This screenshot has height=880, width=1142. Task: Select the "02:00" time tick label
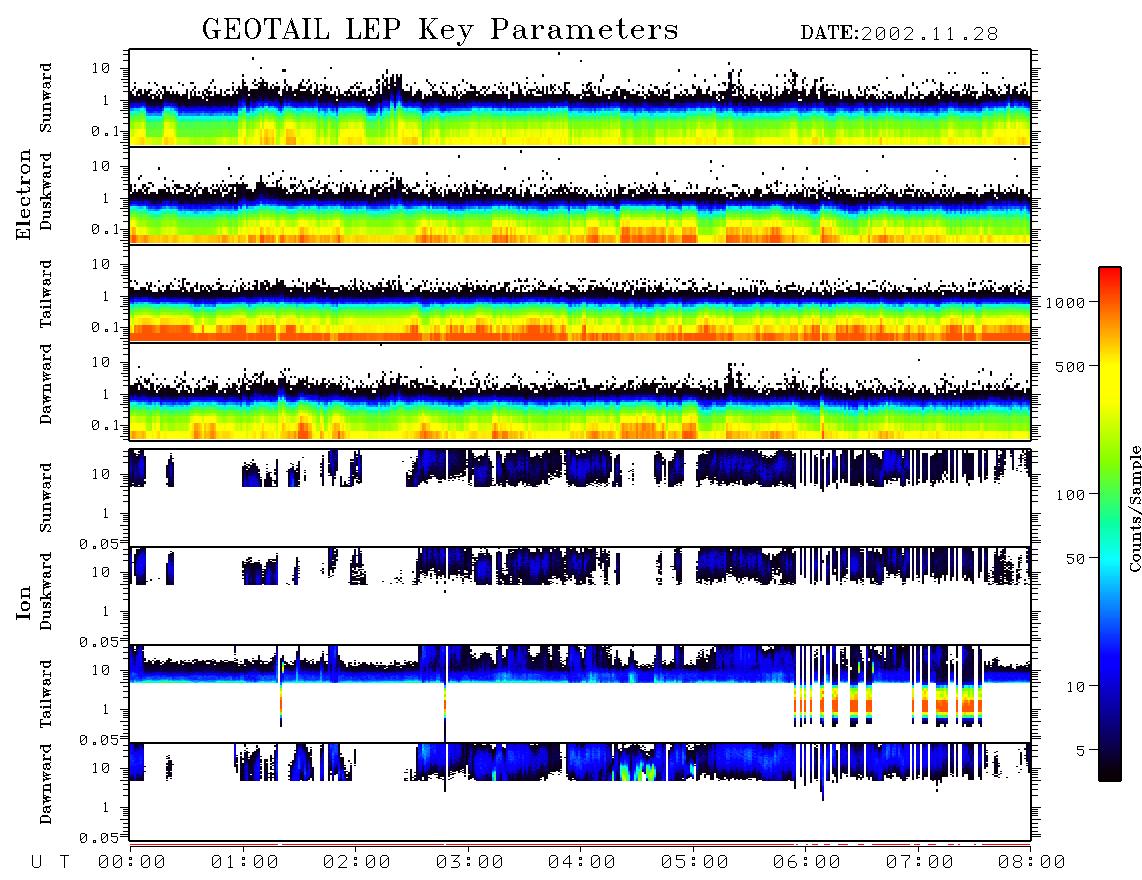click(x=357, y=863)
